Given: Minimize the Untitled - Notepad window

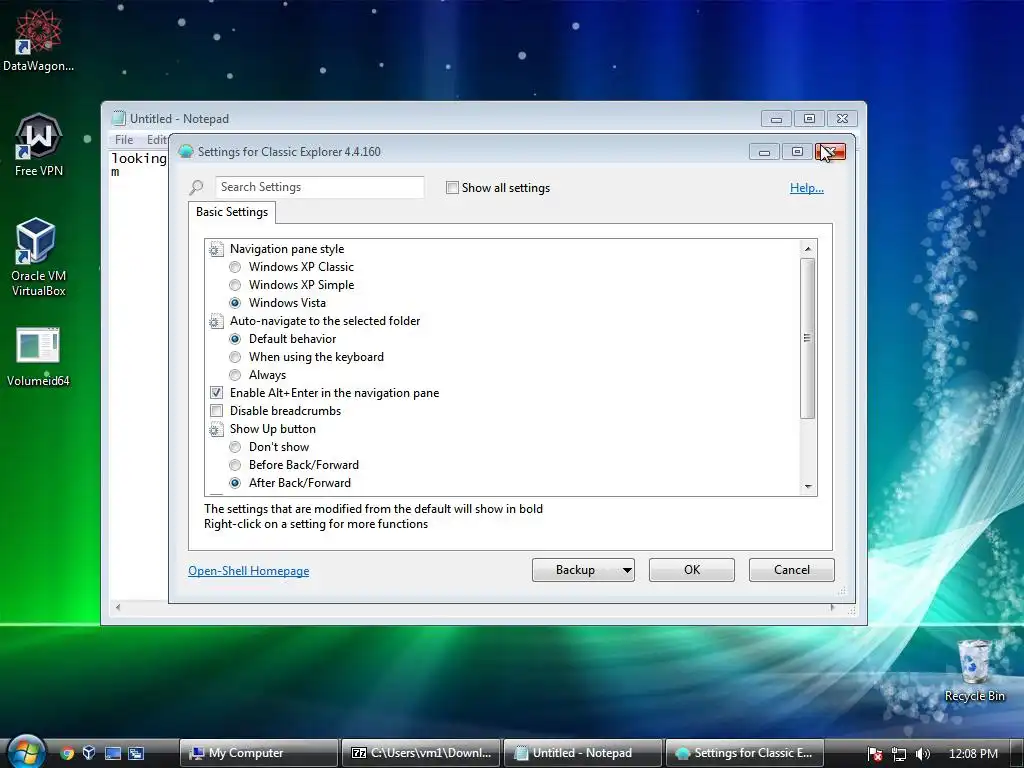Looking at the screenshot, I should (776, 119).
